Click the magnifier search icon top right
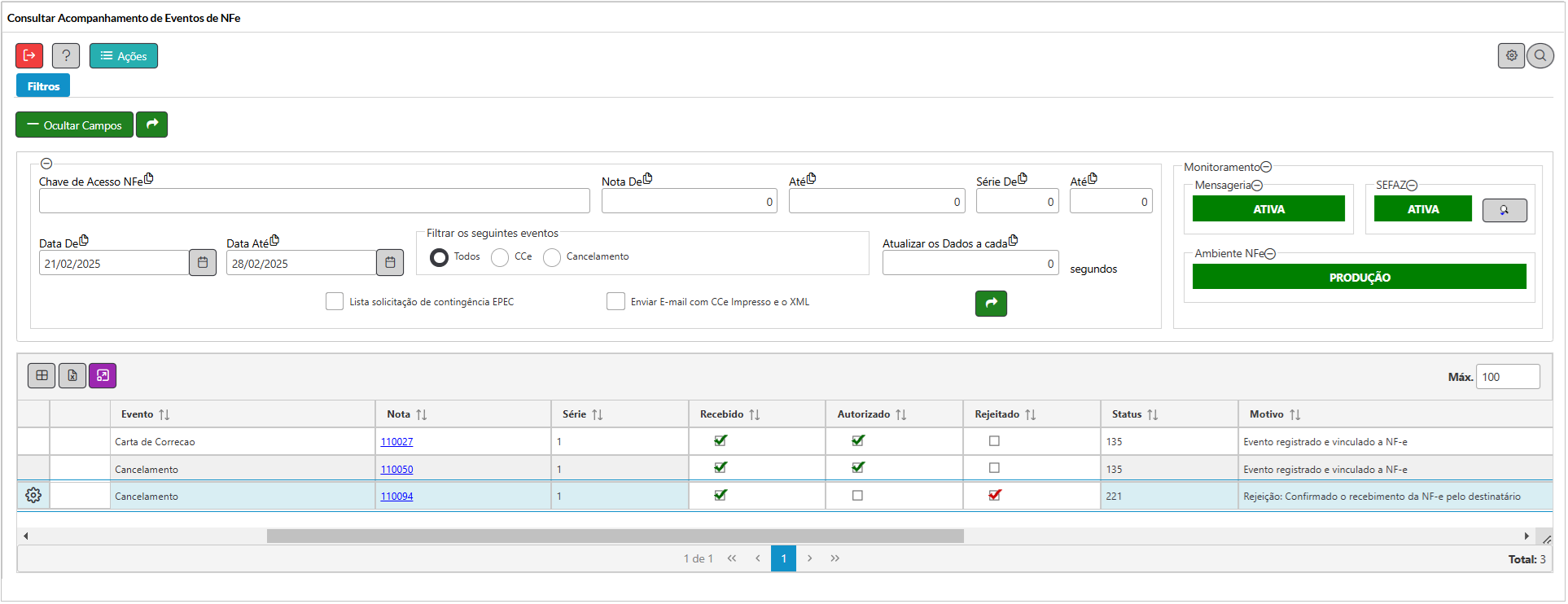The width and height of the screenshot is (1568, 604). tap(1540, 55)
